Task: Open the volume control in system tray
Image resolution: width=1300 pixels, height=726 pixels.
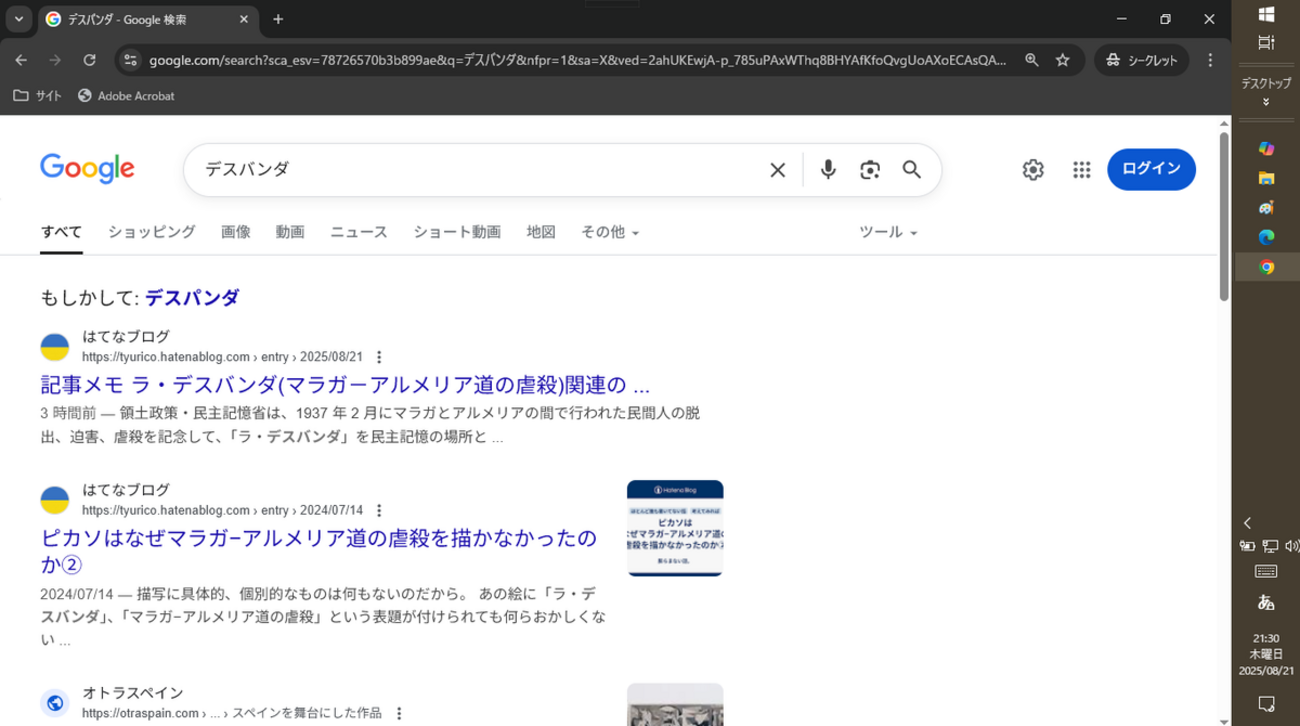Action: [x=1291, y=546]
